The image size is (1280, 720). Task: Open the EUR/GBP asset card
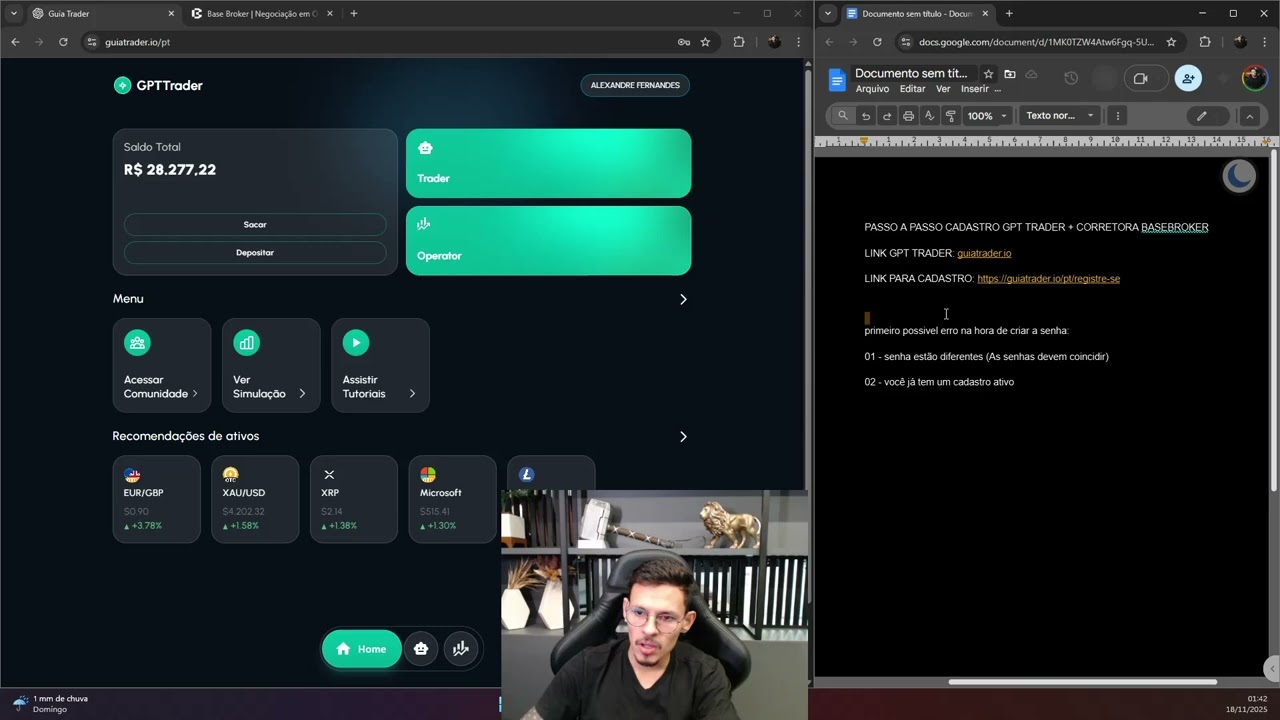pyautogui.click(x=156, y=499)
